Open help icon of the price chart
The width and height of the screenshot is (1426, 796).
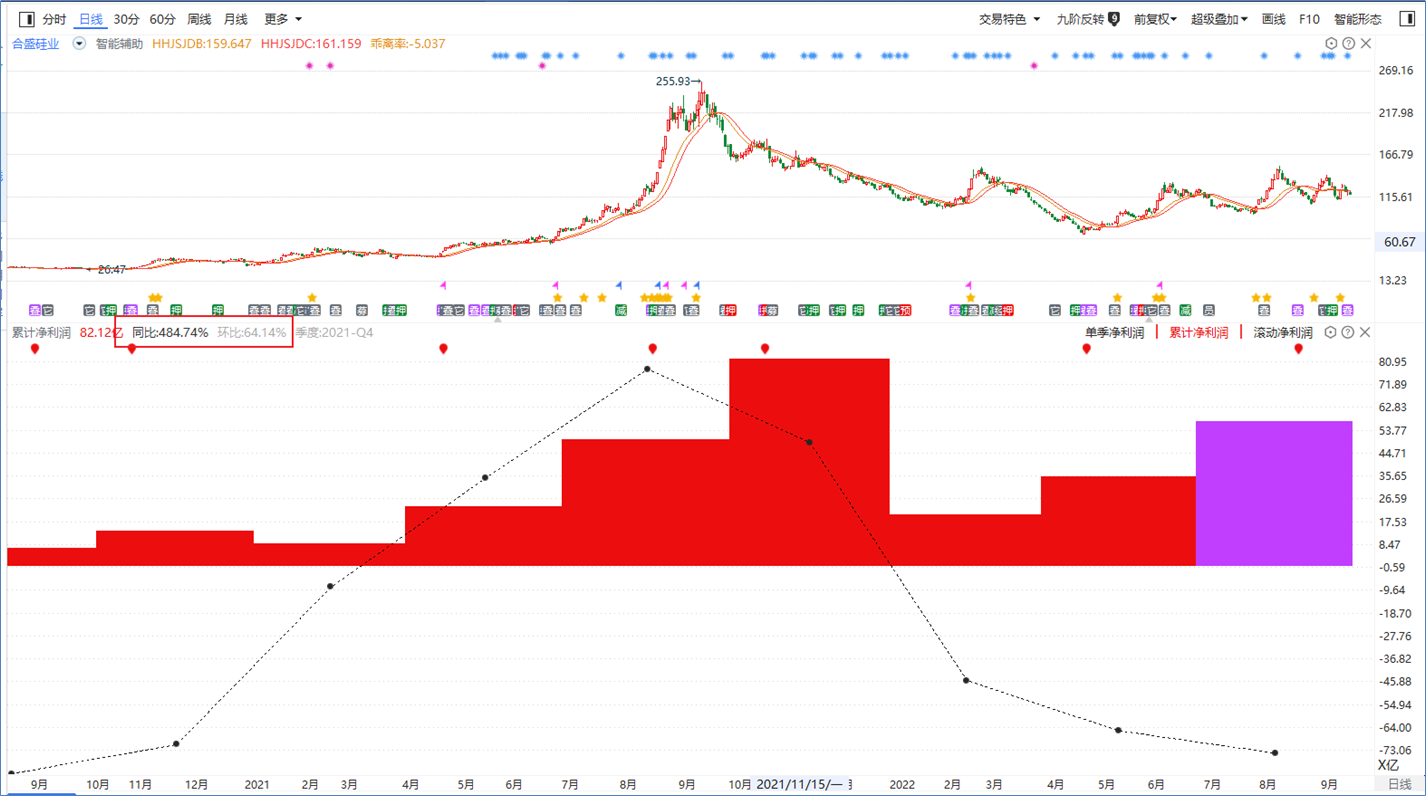click(x=1348, y=44)
